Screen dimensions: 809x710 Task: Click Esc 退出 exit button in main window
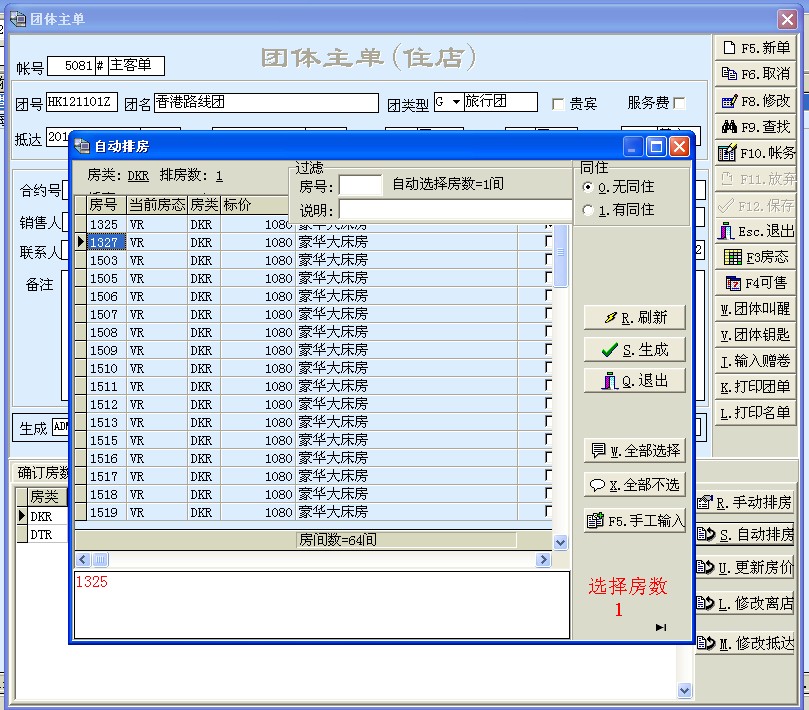[755, 231]
